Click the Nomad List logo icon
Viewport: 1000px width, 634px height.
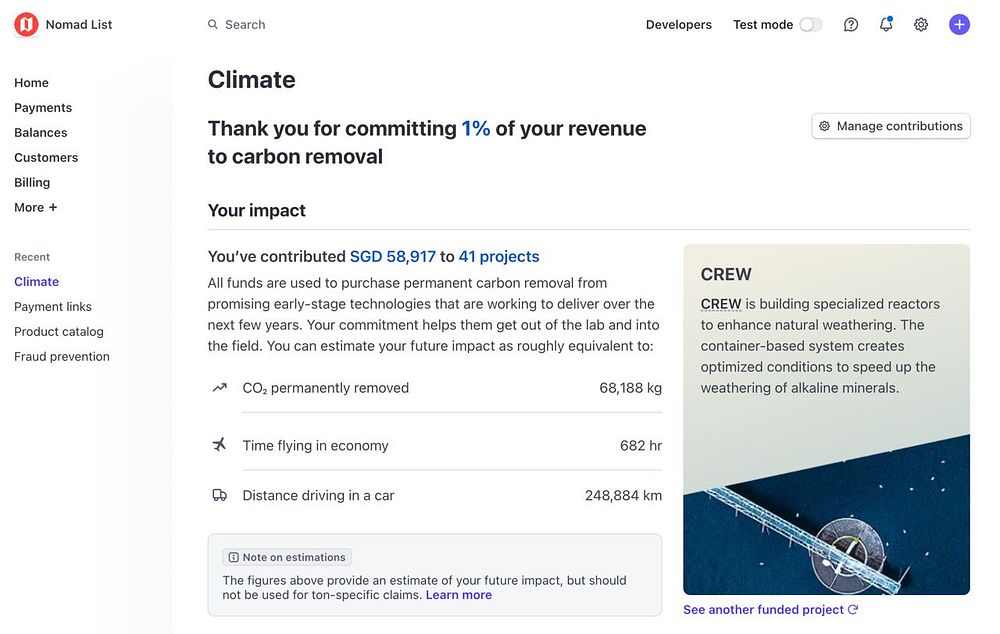(26, 25)
